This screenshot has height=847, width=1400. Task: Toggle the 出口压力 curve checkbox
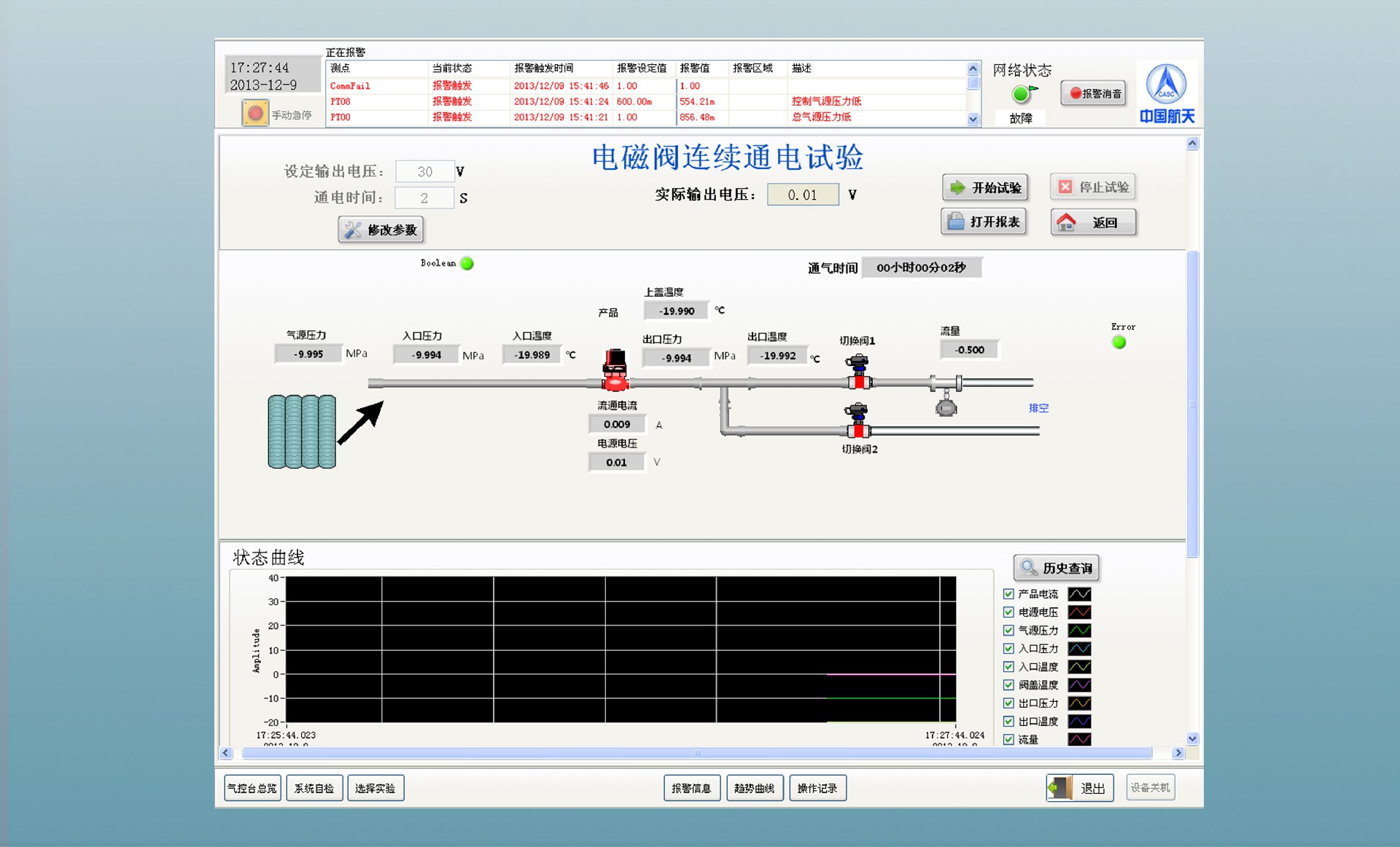point(1008,703)
